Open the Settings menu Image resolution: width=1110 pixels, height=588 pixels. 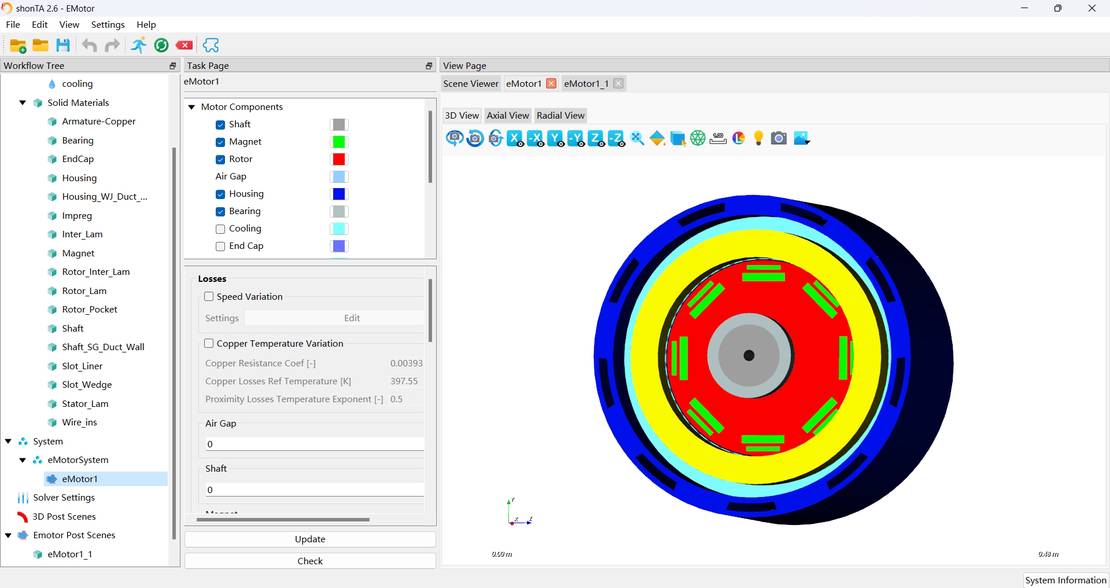tap(108, 24)
